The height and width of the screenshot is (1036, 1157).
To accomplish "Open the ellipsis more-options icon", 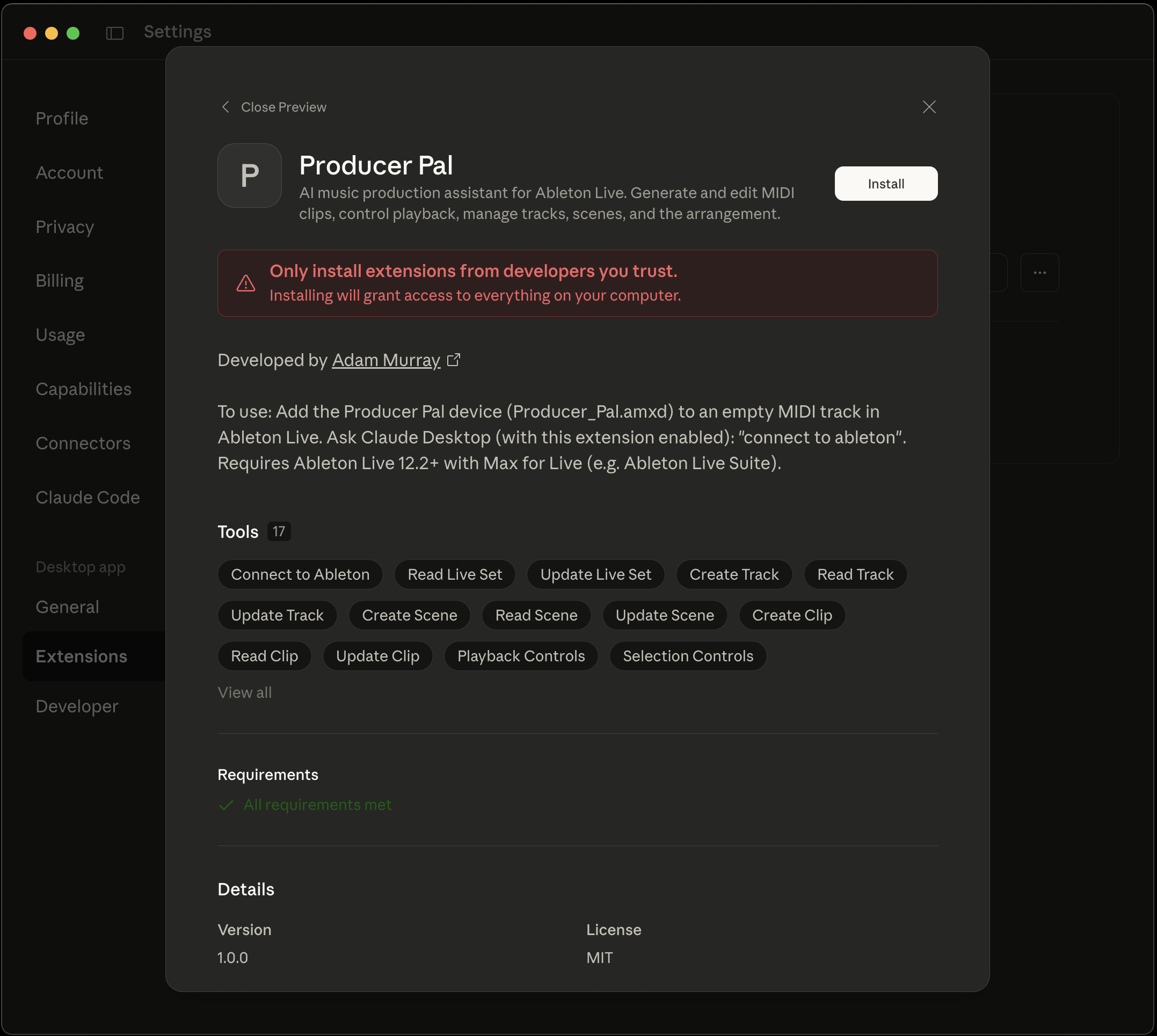I will click(x=1039, y=273).
